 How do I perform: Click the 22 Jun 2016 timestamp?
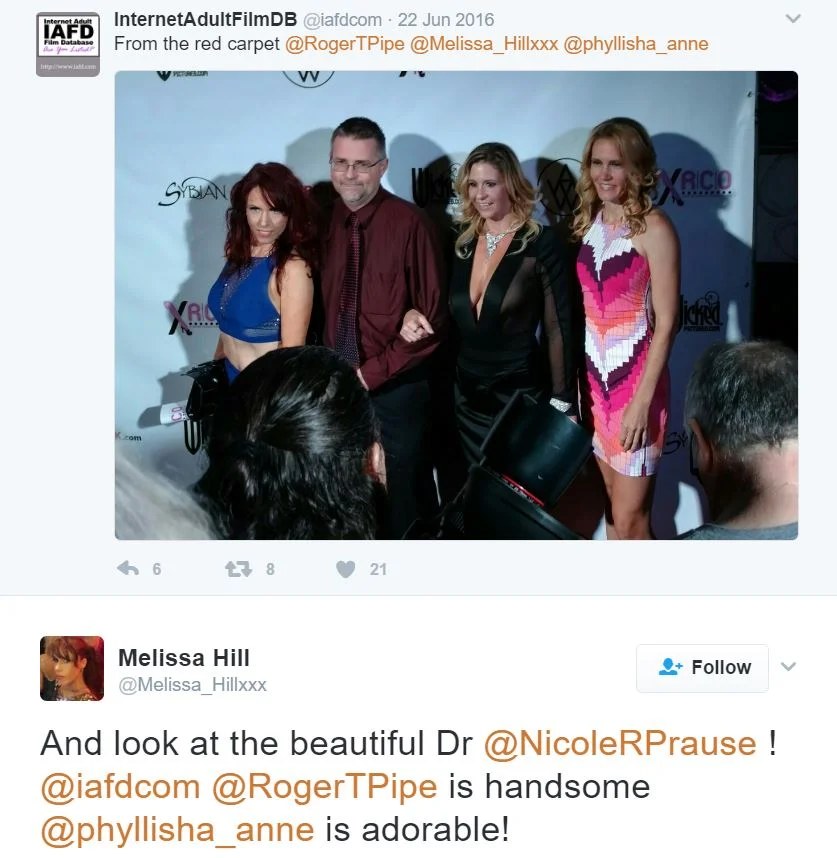[x=445, y=20]
